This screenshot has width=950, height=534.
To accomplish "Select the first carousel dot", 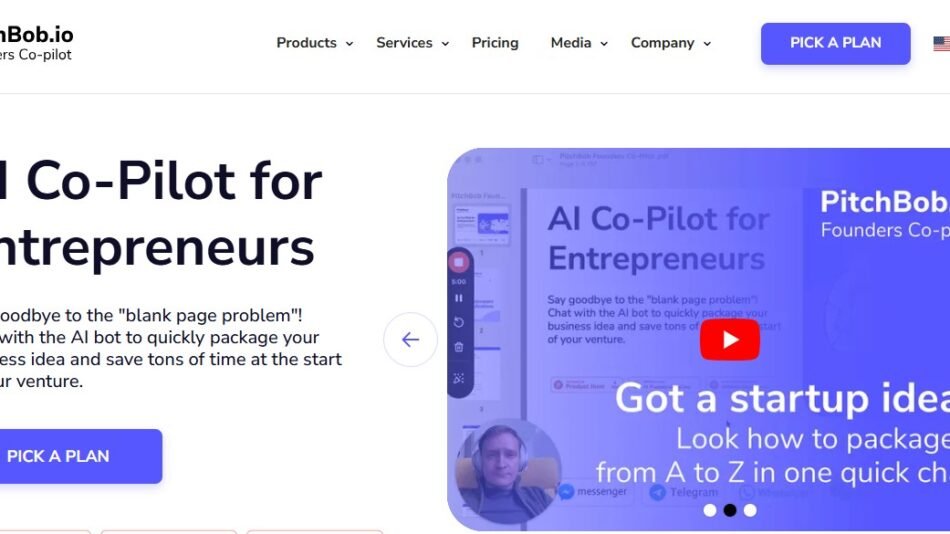I will pyautogui.click(x=709, y=510).
